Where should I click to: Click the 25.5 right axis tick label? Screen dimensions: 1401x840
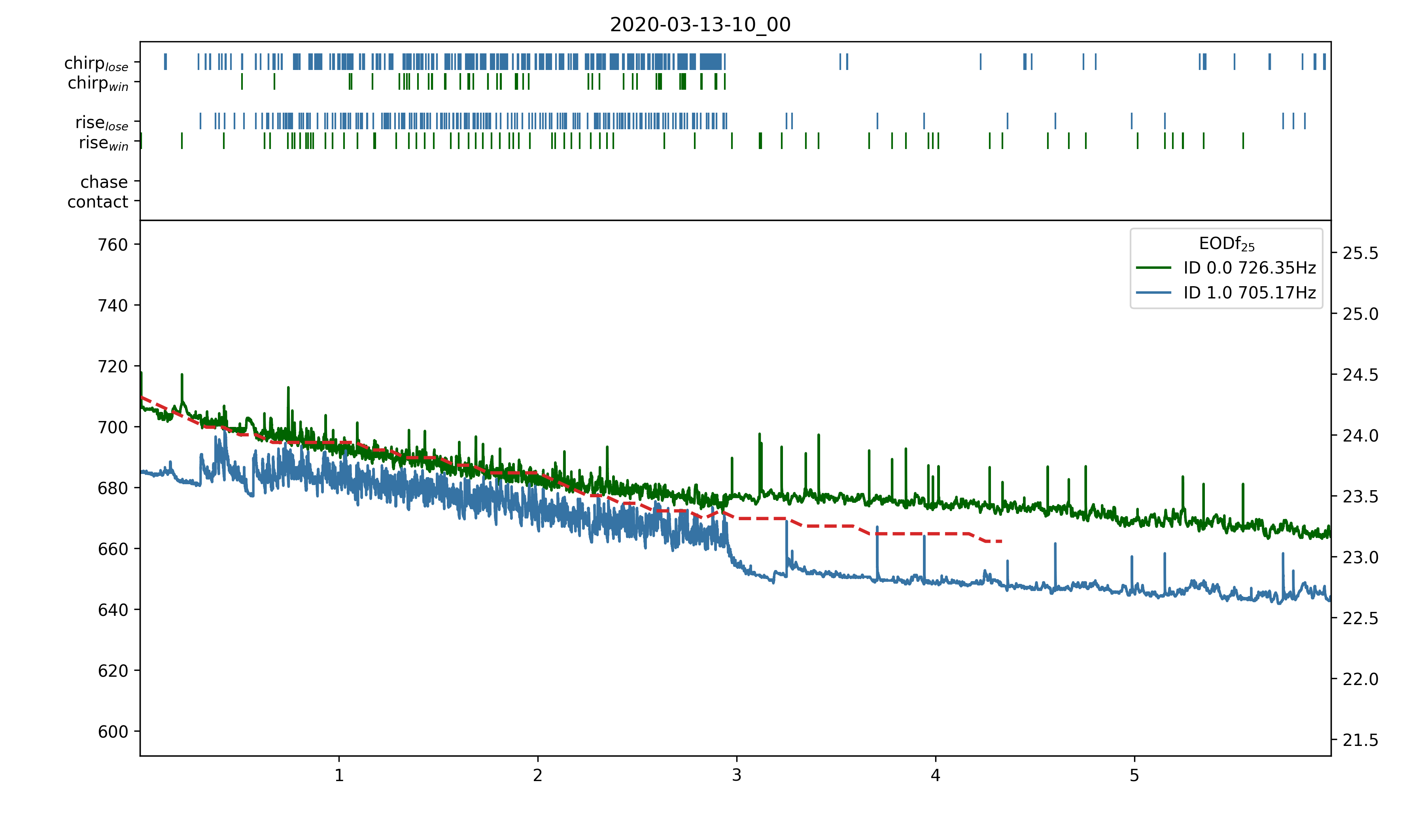1360,253
